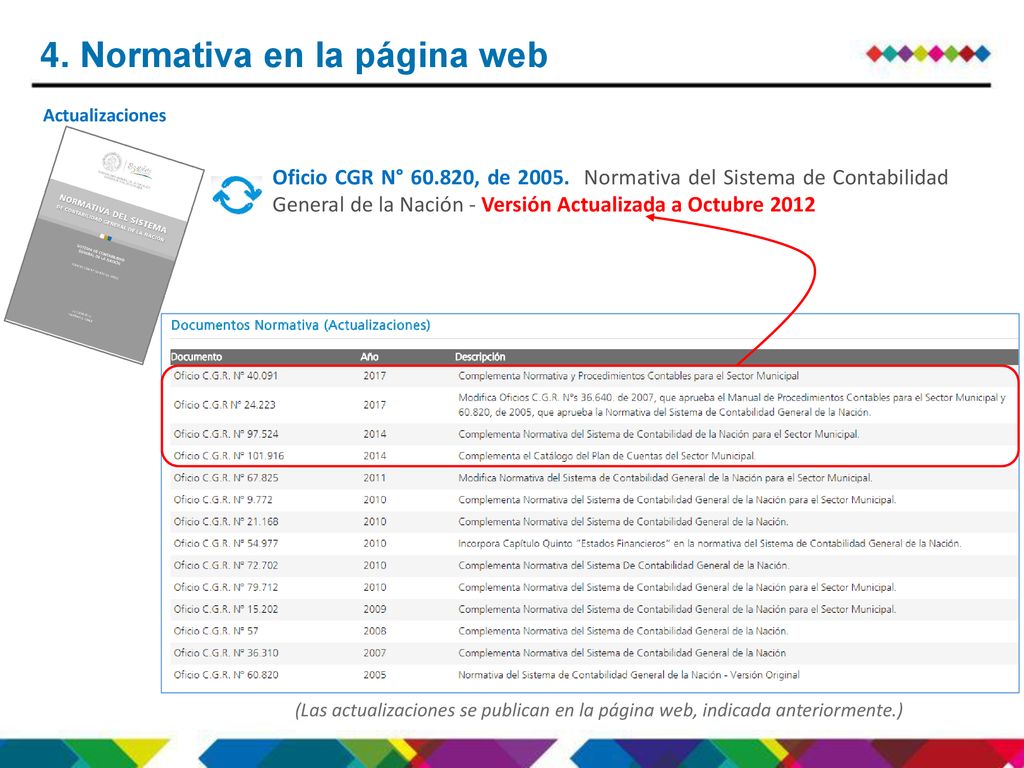This screenshot has height=768, width=1024.
Task: Open the Normativa del Sistema document cover thumbnail
Action: tap(104, 245)
